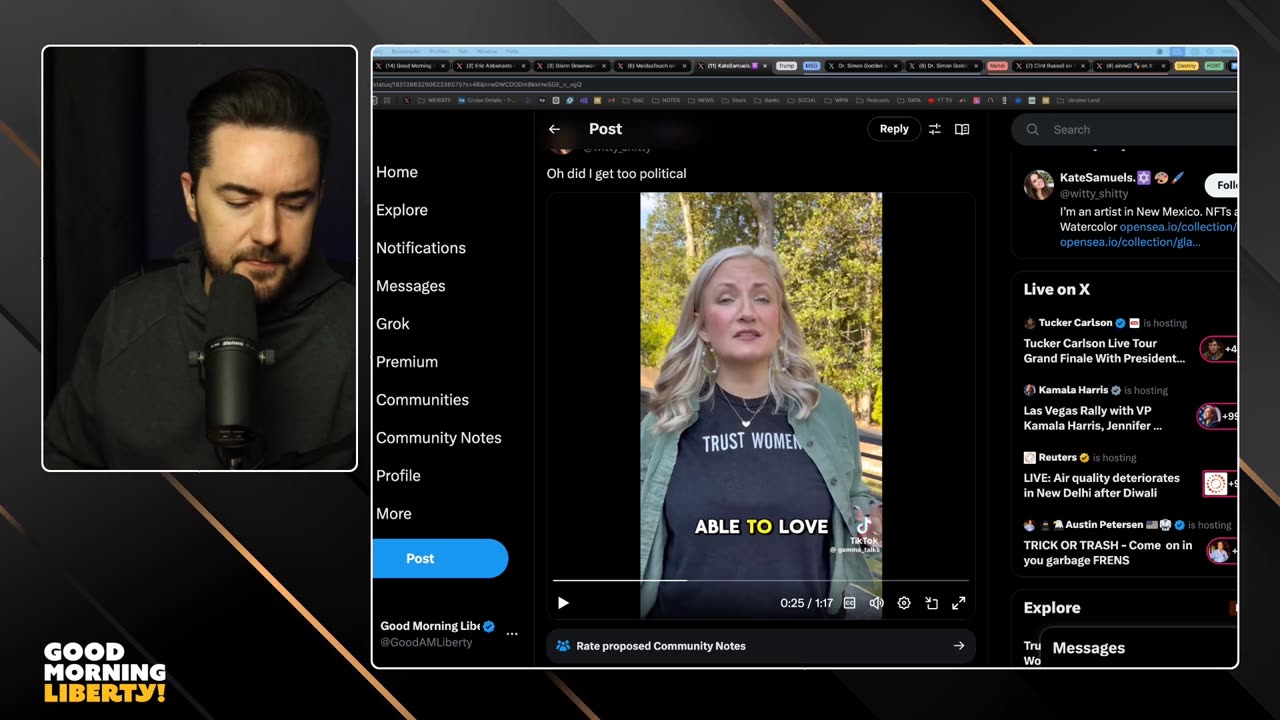Open Kamala Harris host avatar
This screenshot has height=720, width=1280.
(x=1030, y=390)
